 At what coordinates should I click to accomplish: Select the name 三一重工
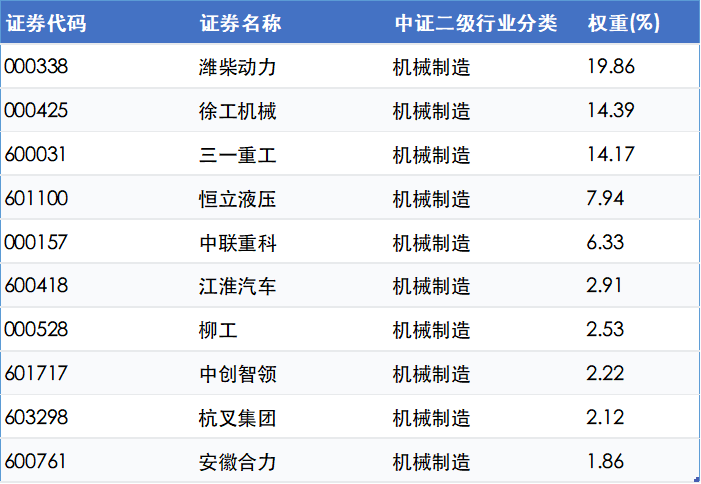pyautogui.click(x=238, y=156)
